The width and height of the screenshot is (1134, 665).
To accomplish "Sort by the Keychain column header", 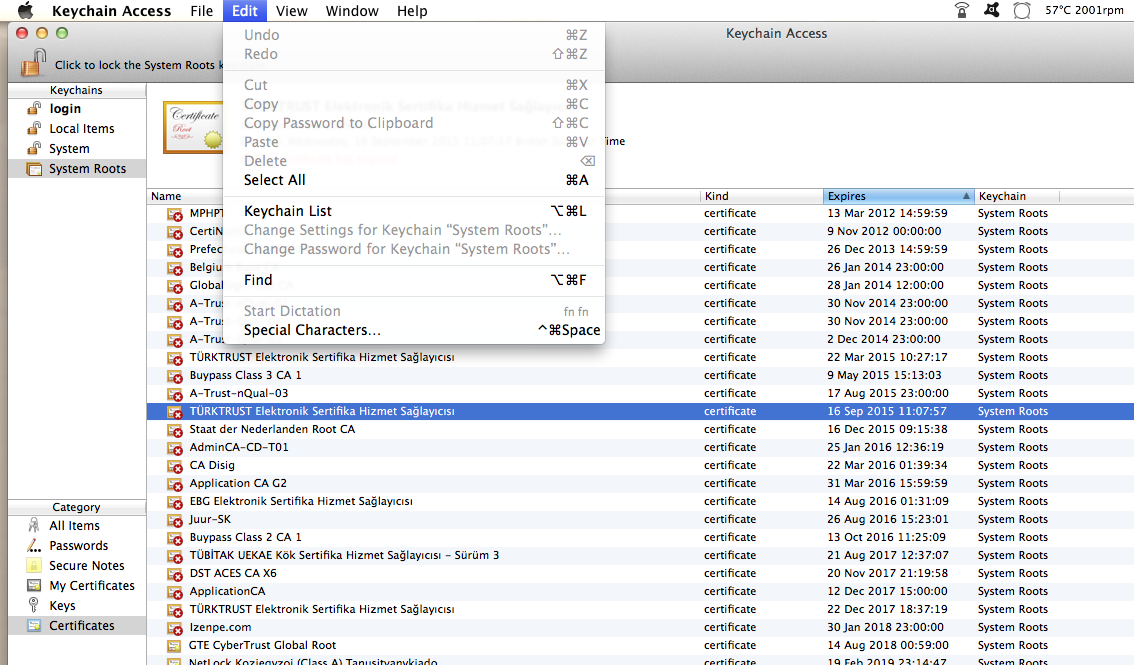I will [x=1016, y=196].
